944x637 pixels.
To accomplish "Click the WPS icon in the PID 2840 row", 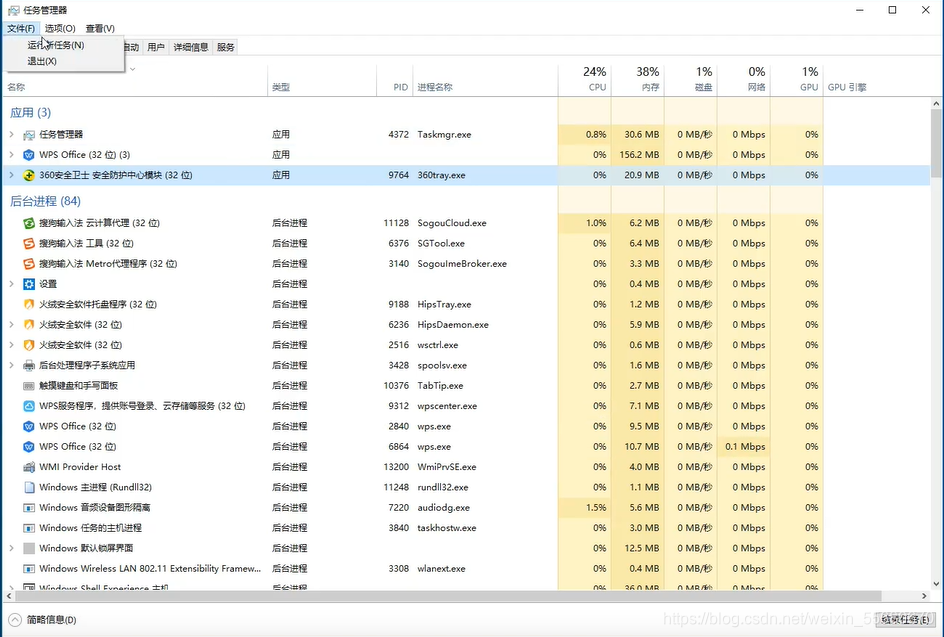I will tap(29, 426).
